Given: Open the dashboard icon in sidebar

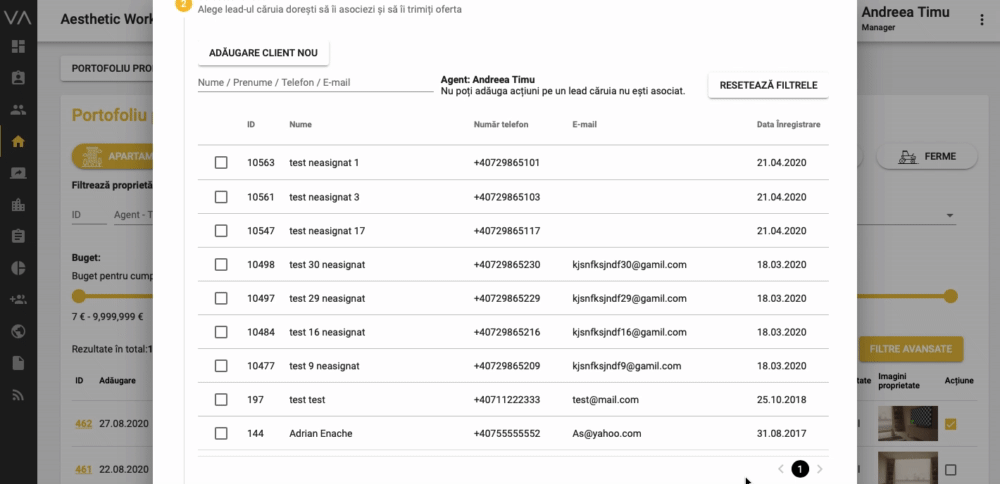Looking at the screenshot, I should [17, 46].
